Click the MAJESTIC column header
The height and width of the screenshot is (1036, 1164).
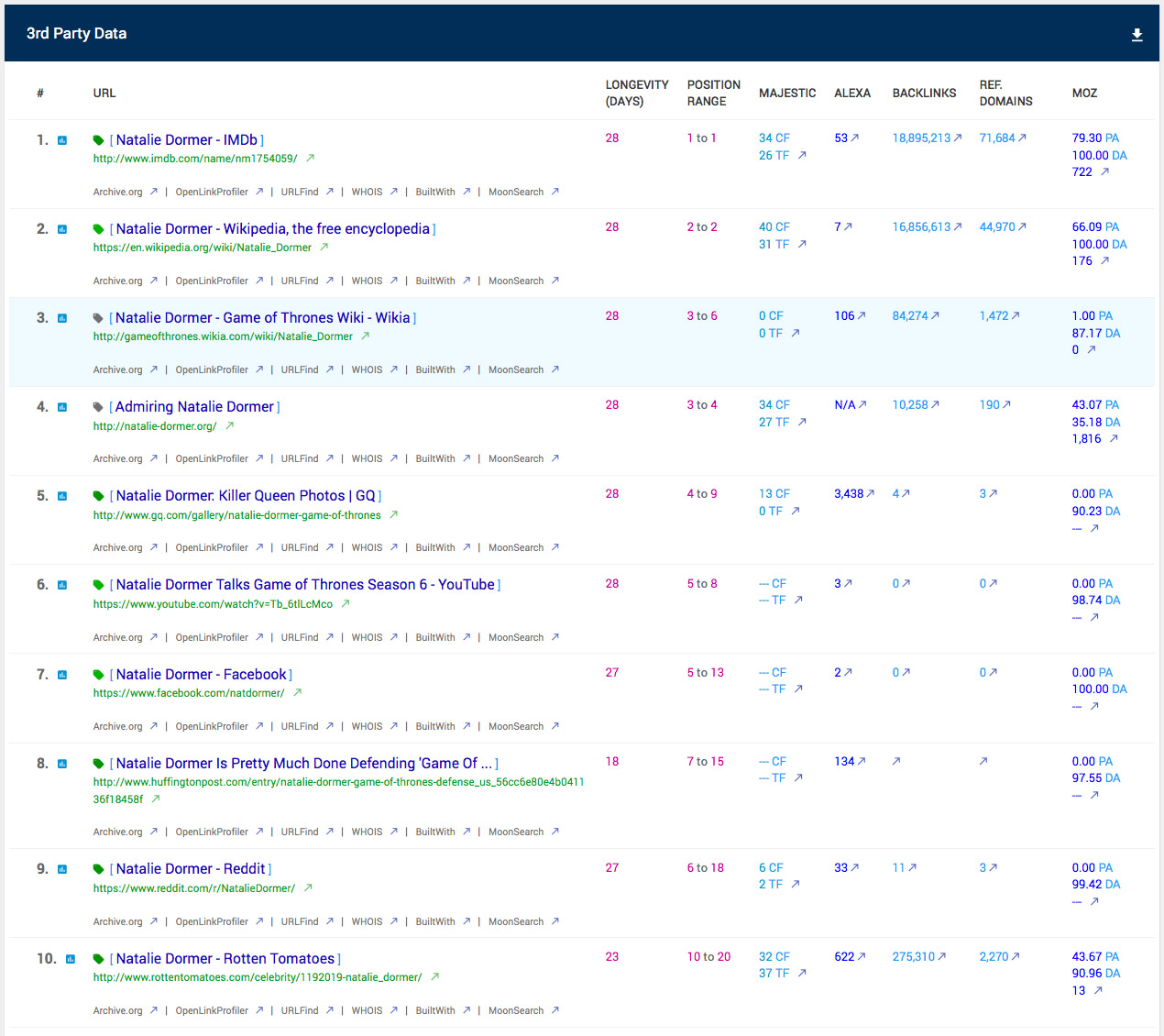(787, 93)
